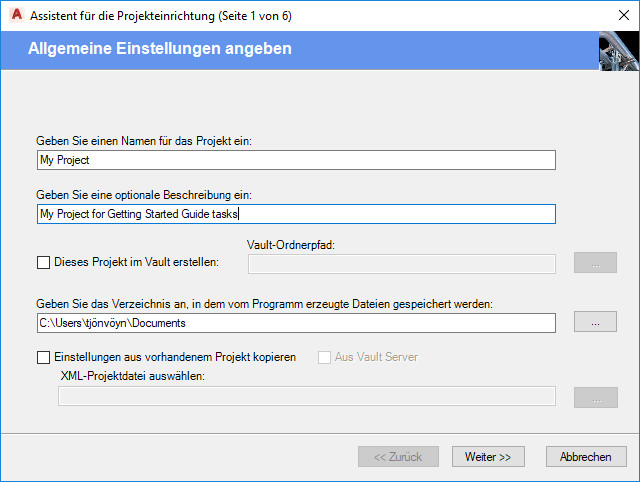Click the project name input field
This screenshot has height=482, width=640.
click(295, 160)
